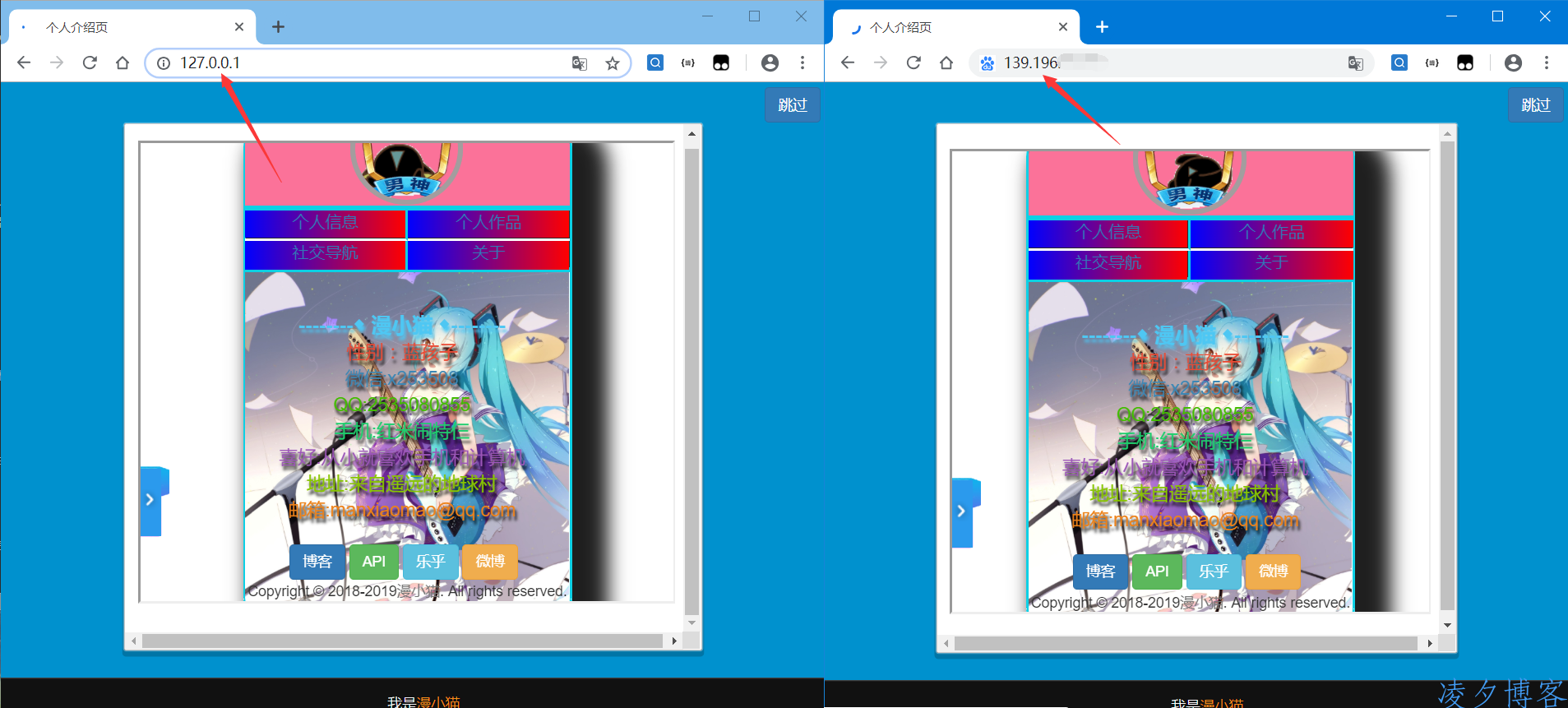Viewport: 1568px width, 708px height.
Task: Expand blue side arrow tab in right page
Action: coord(963,511)
